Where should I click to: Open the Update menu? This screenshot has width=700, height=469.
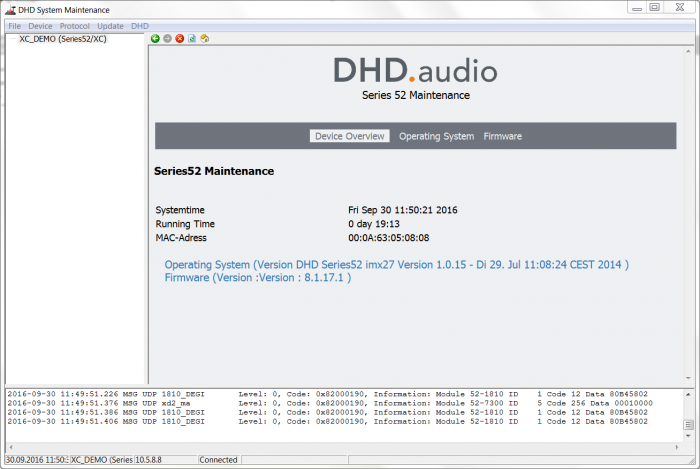[x=110, y=26]
